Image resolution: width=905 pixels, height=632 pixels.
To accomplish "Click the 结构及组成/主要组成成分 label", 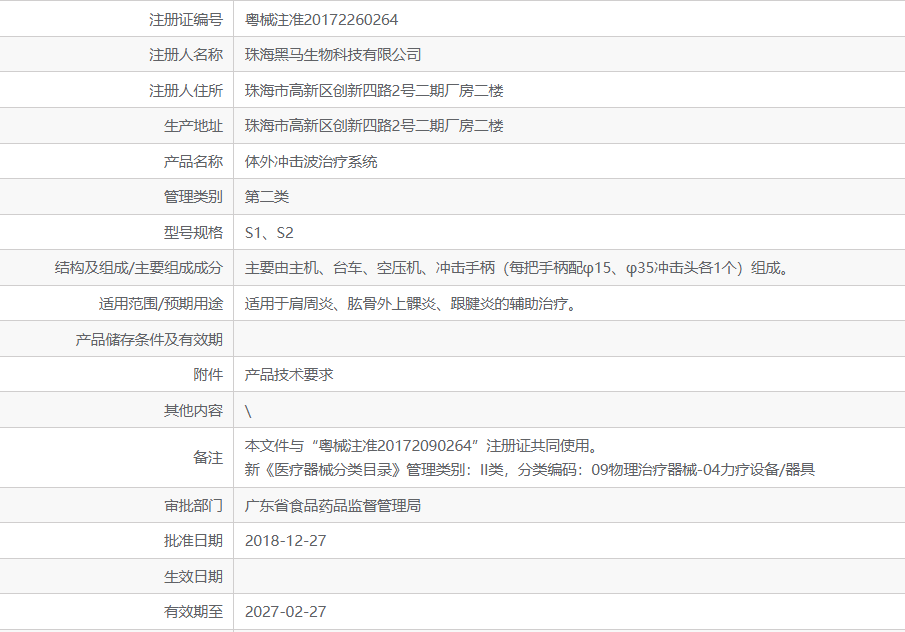I will (x=139, y=268).
